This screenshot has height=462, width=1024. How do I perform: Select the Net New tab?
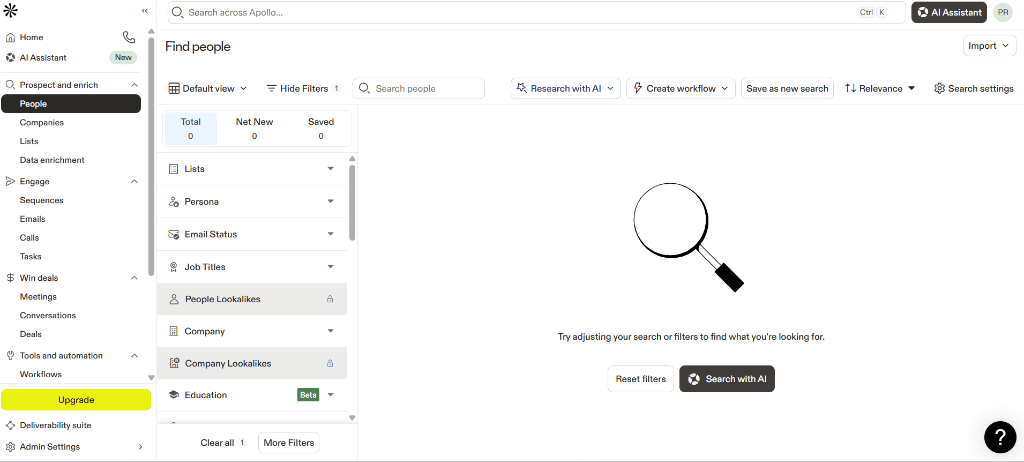254,129
